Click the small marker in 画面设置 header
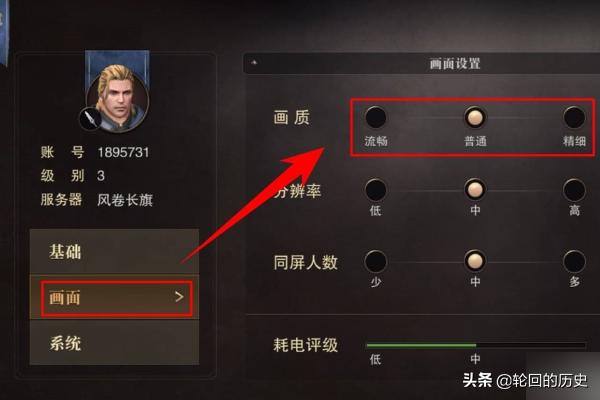This screenshot has width=600, height=400. point(254,62)
